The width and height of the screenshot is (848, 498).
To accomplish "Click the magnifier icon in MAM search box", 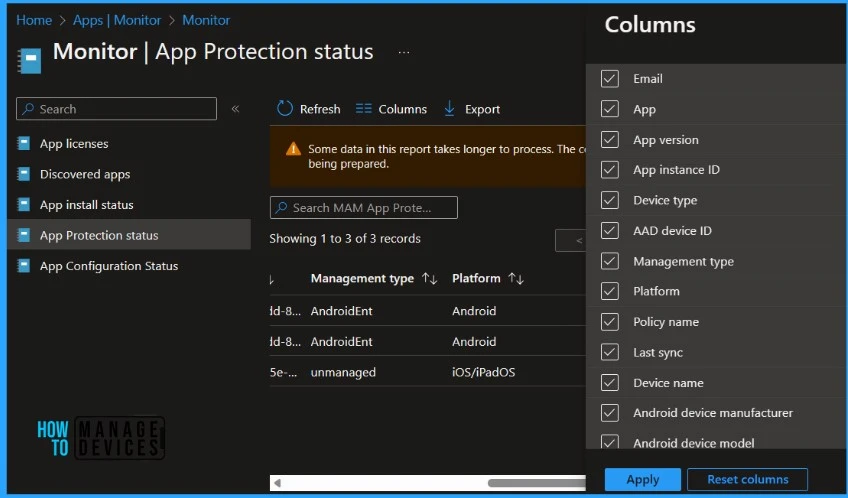I will [281, 208].
